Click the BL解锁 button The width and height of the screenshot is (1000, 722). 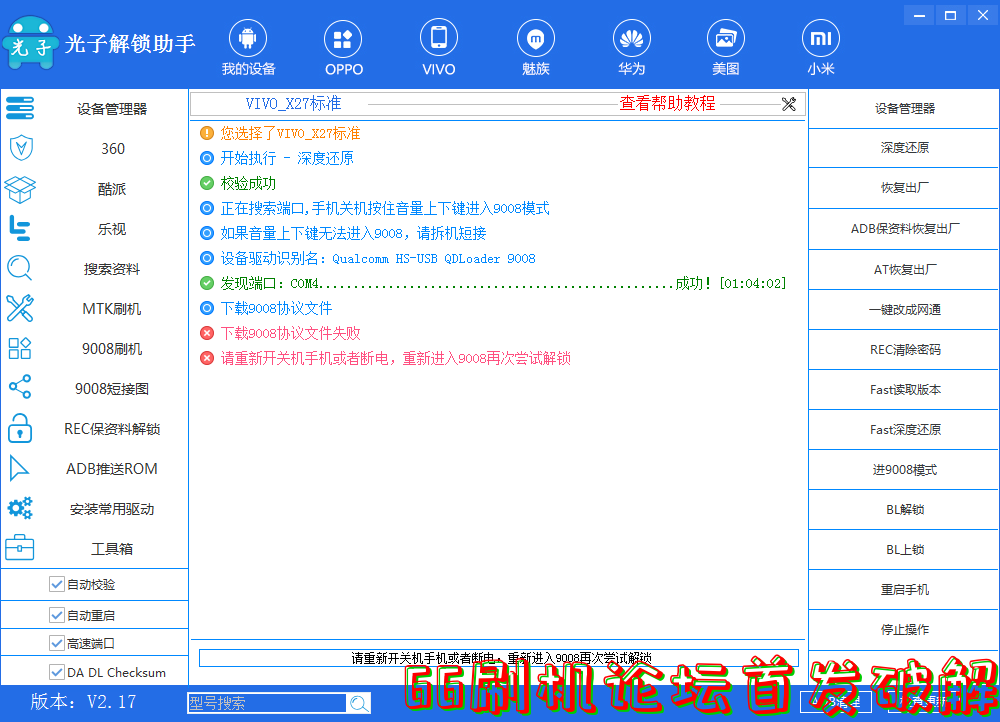904,510
